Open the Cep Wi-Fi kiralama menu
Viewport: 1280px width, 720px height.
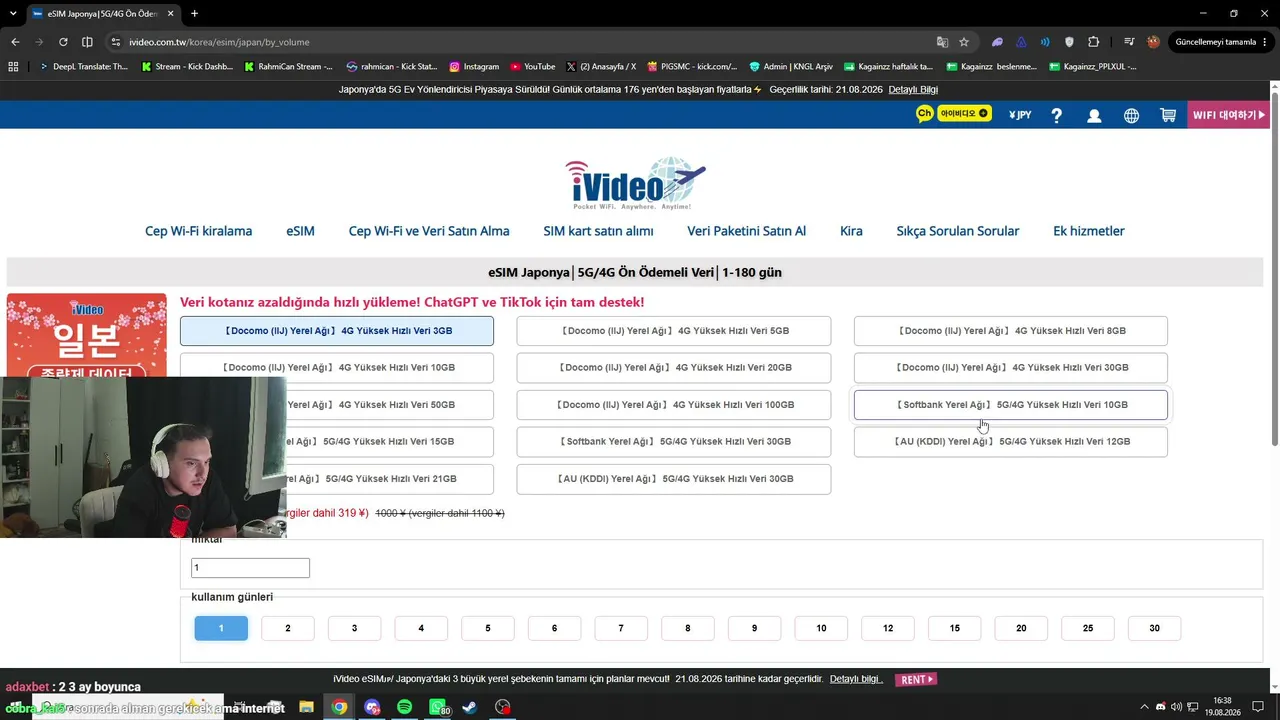198,231
